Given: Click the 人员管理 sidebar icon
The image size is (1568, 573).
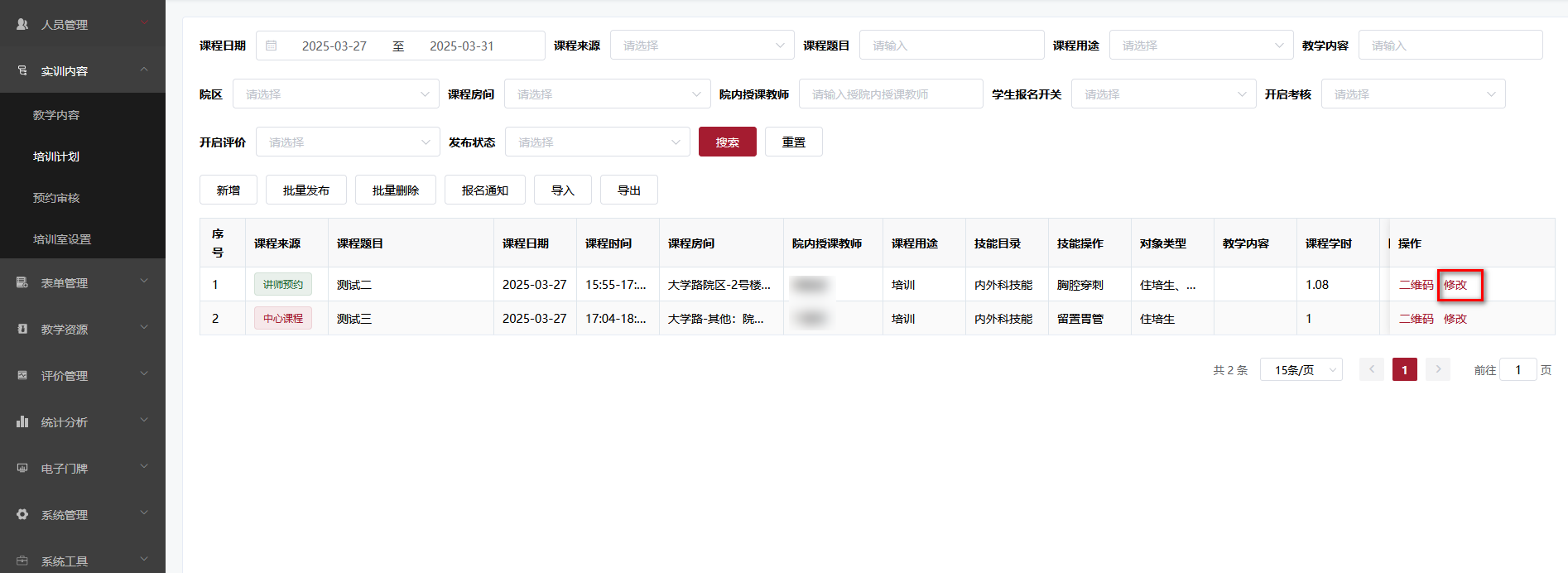Looking at the screenshot, I should (22, 24).
